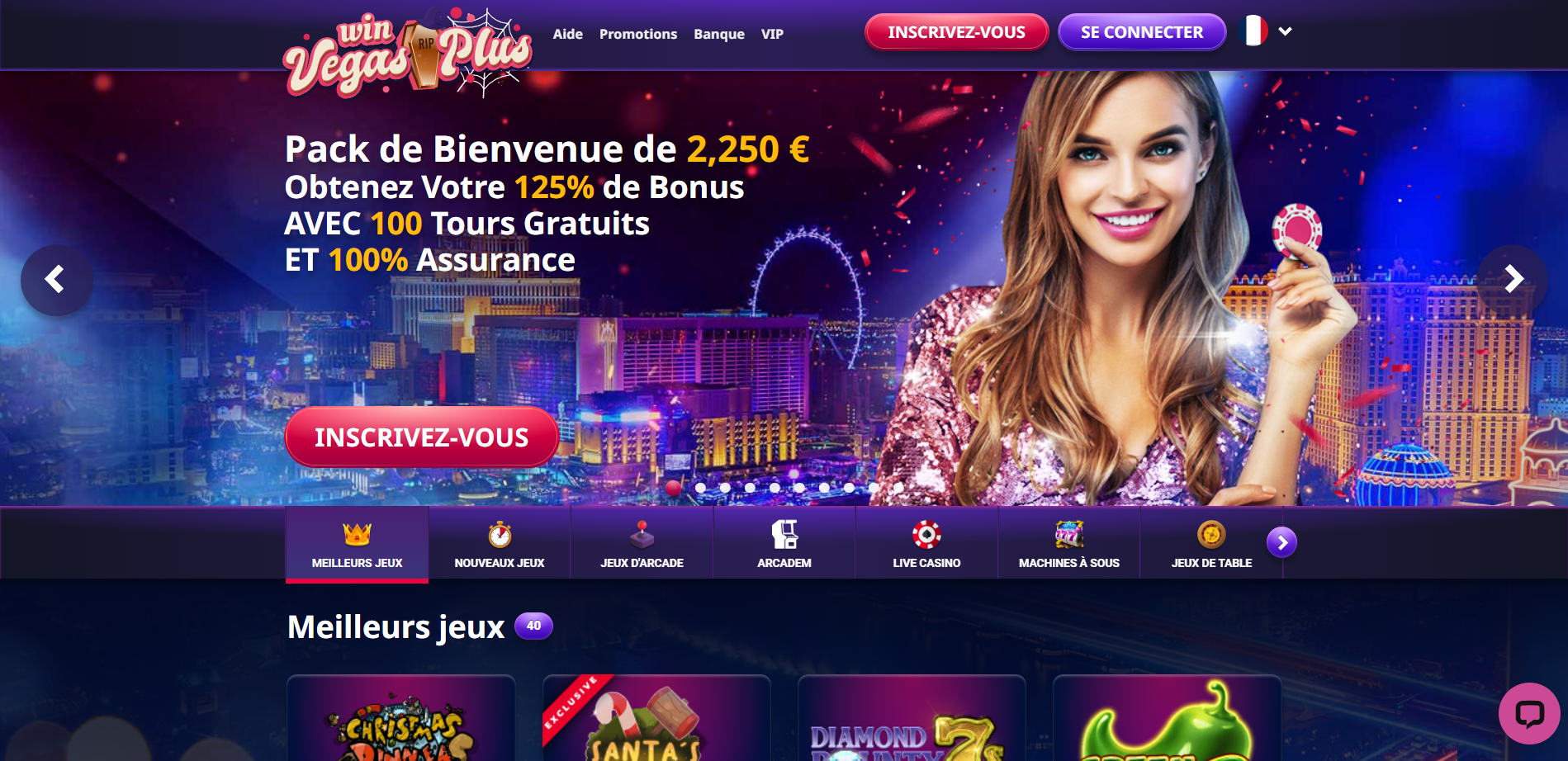Open Jeux de Table category
Screen dimensions: 1568x761
point(1211,545)
